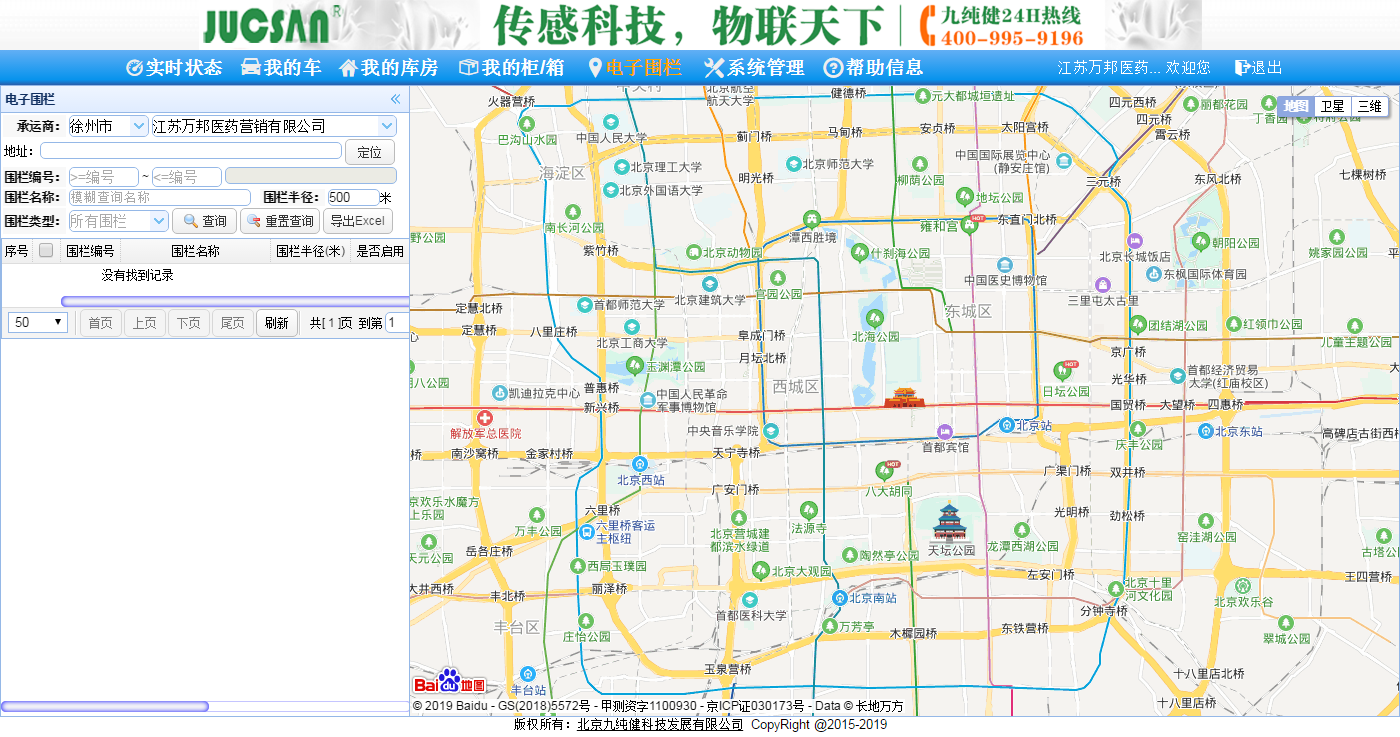
Task: Go to next page with 下页
Action: click(x=189, y=322)
